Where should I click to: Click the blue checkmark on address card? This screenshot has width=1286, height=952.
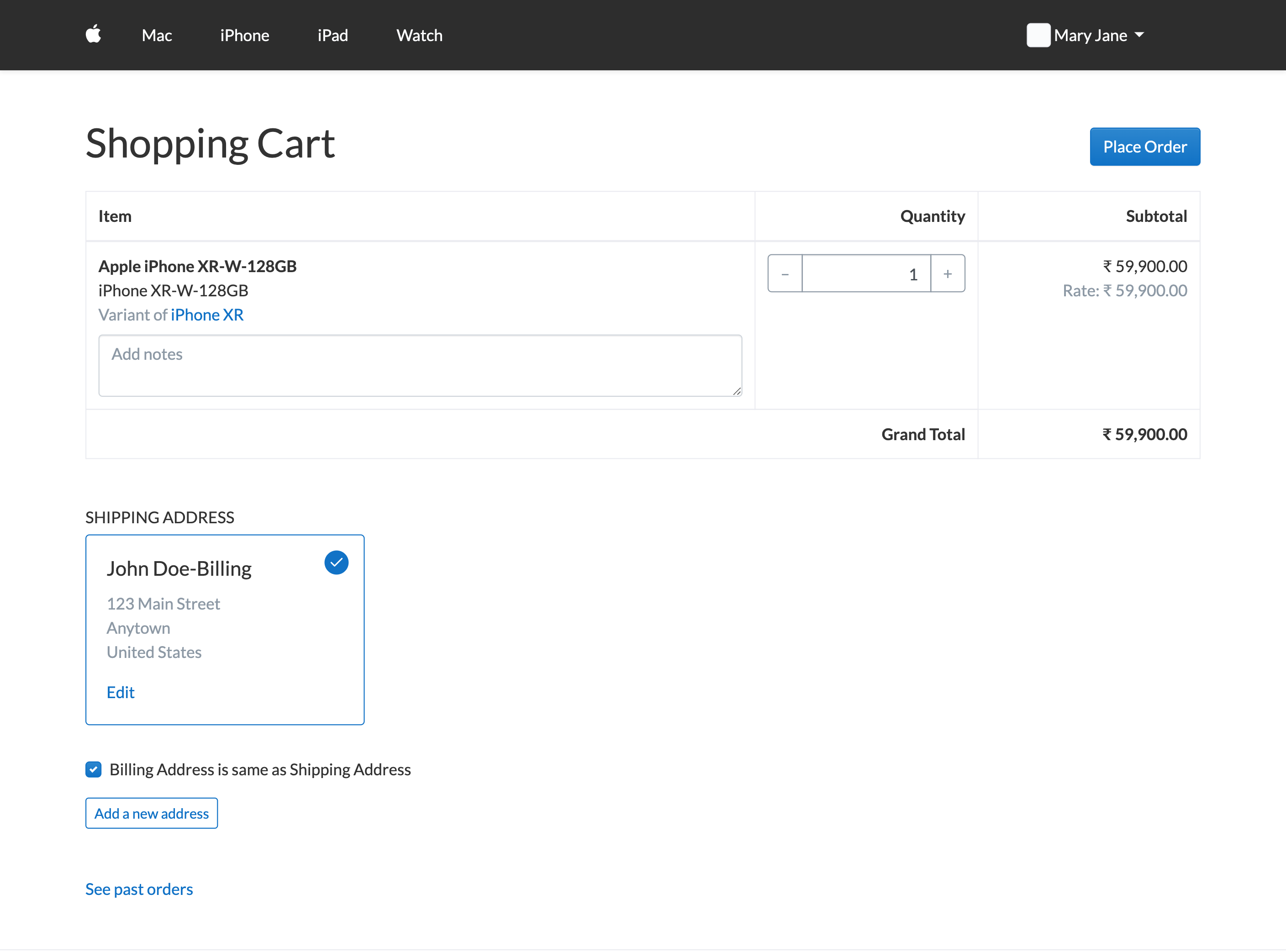coord(336,563)
